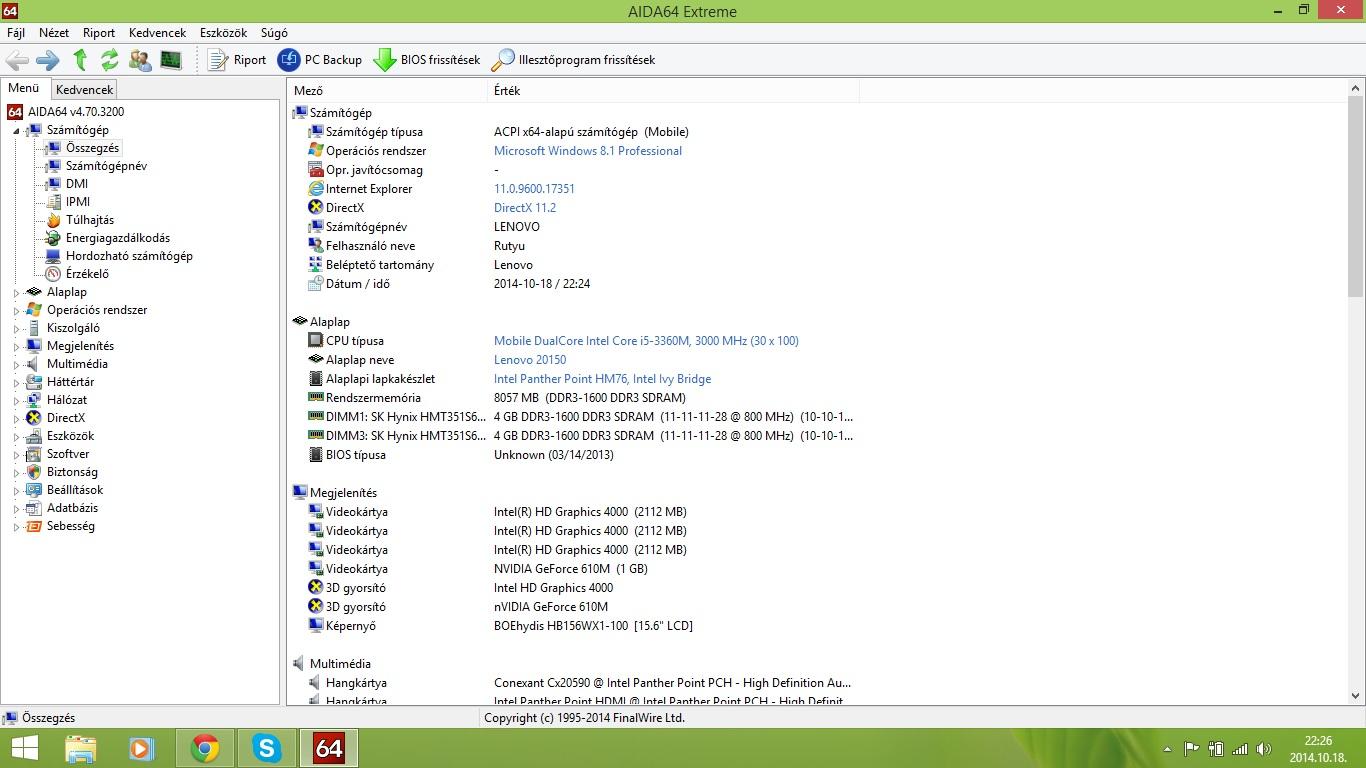This screenshot has height=768, width=1366.
Task: Select Érzékelő sensor icon in tree
Action: coord(53,274)
